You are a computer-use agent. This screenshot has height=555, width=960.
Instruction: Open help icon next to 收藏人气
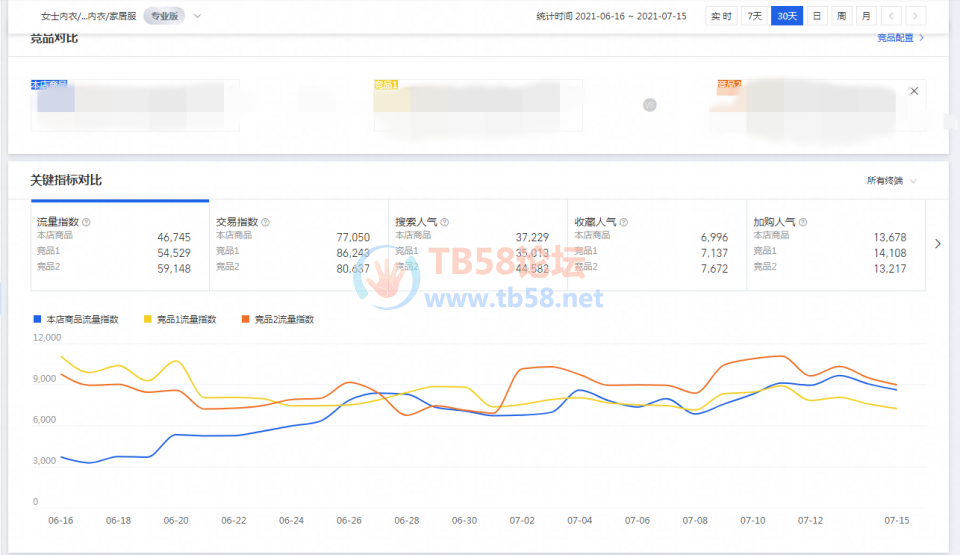tap(624, 222)
